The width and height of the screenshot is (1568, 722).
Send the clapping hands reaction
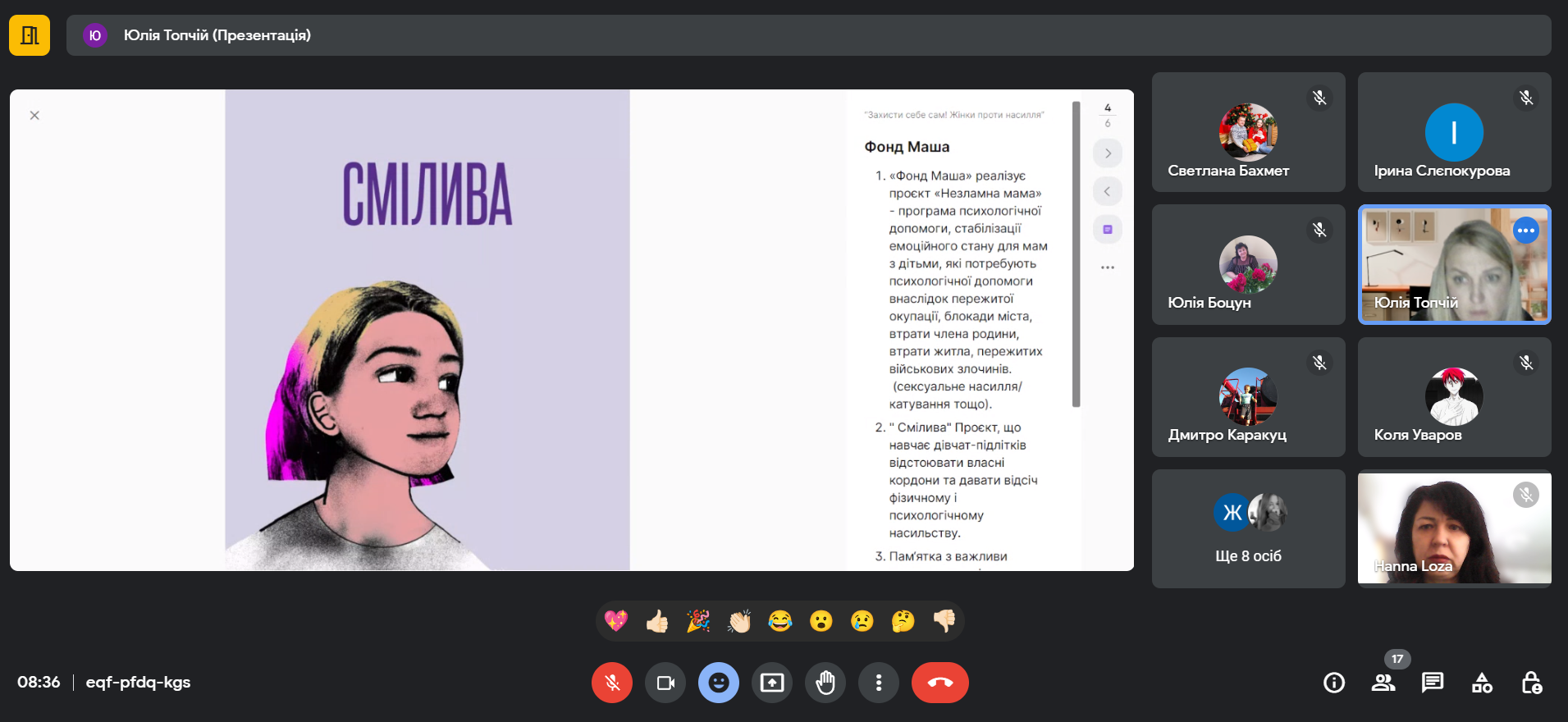click(738, 622)
